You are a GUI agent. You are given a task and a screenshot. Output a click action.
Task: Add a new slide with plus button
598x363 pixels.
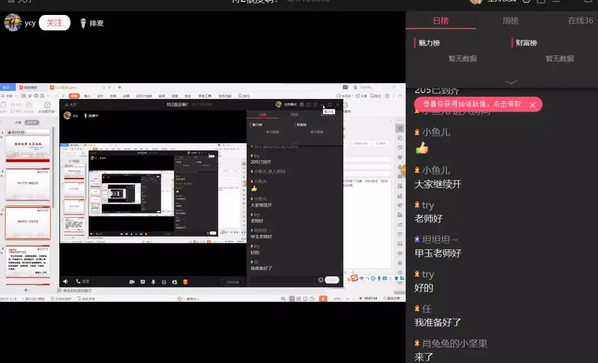(26, 290)
